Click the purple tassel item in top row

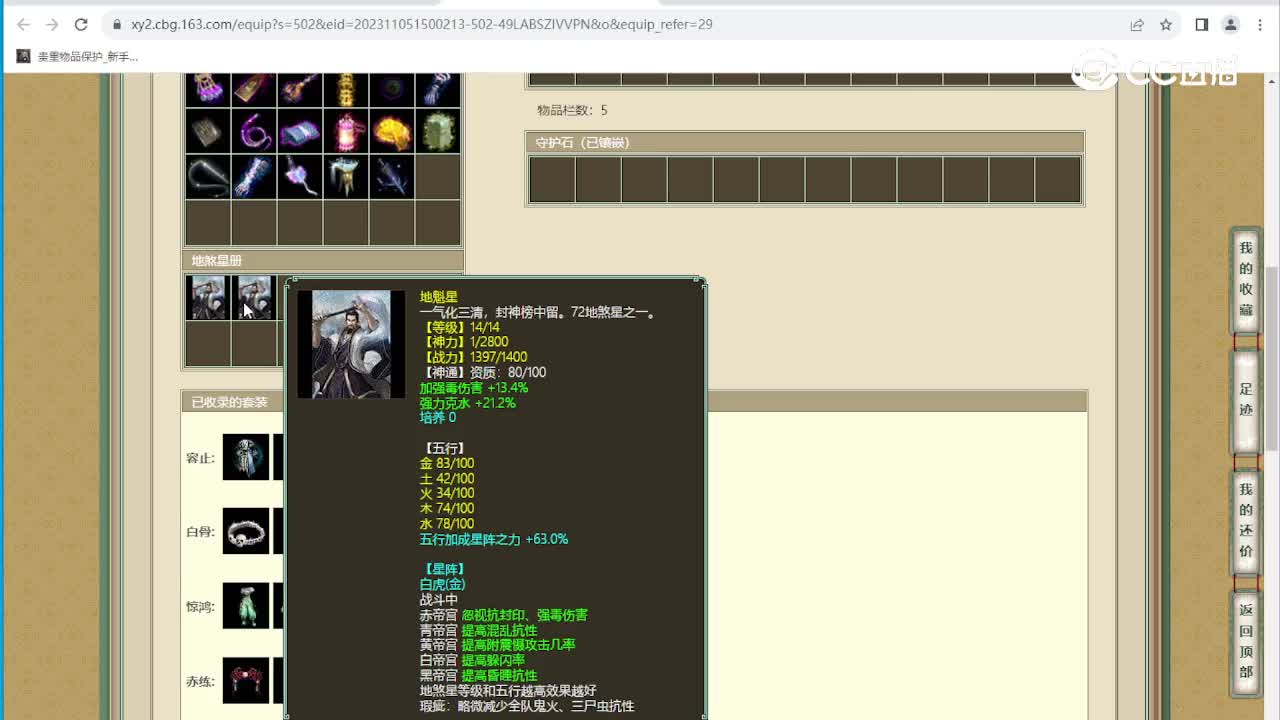coord(208,90)
